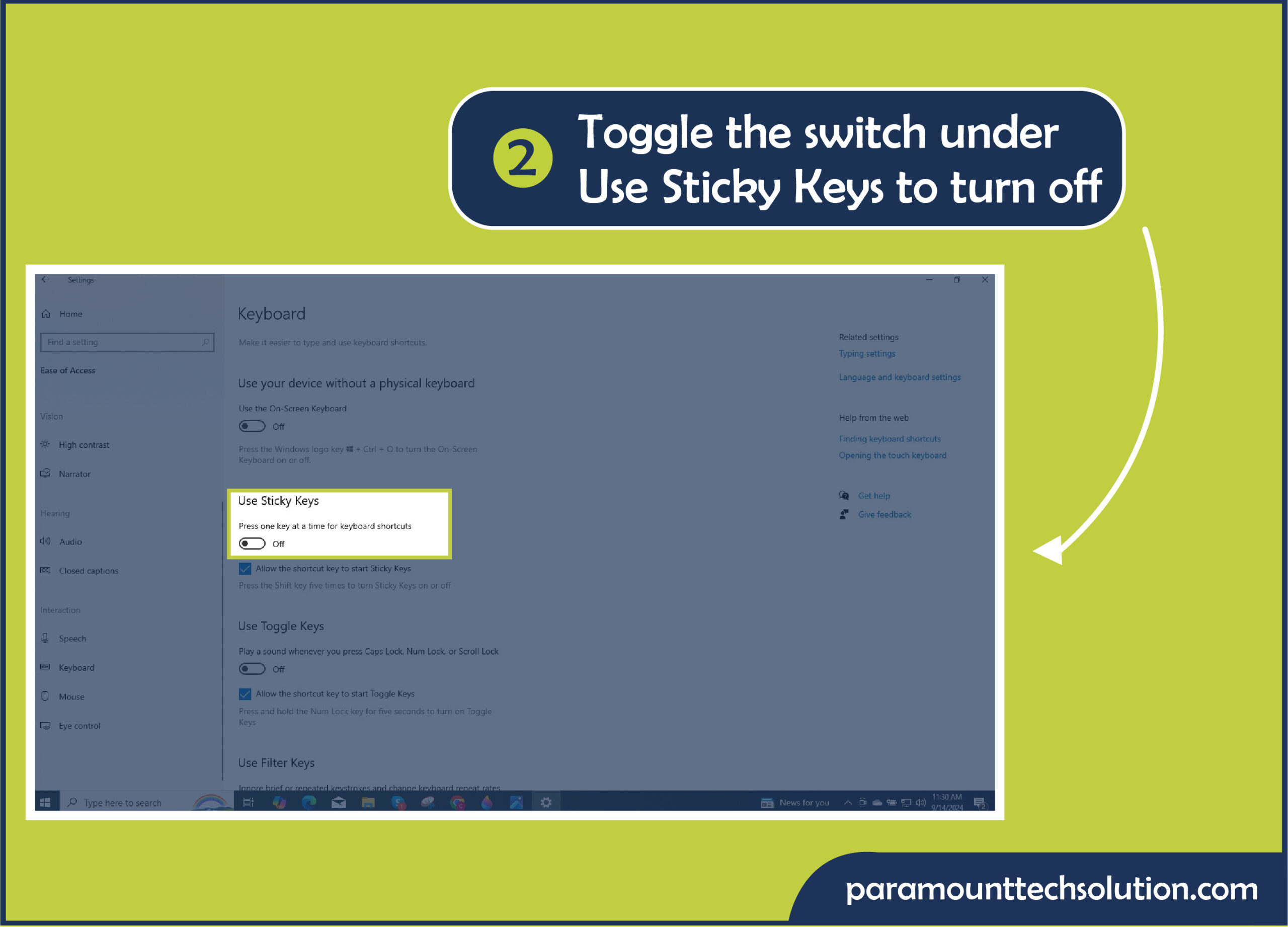Click the Audio icon under Hearing
This screenshot has width=1288, height=927.
click(56, 541)
